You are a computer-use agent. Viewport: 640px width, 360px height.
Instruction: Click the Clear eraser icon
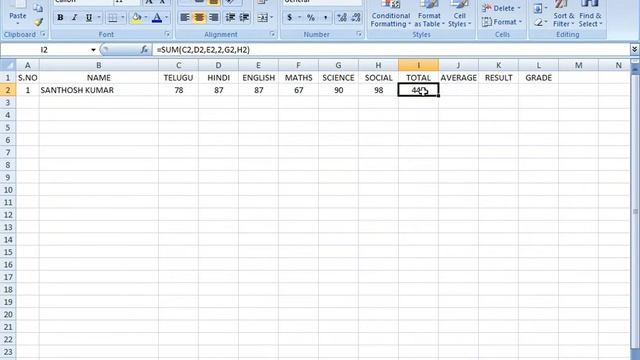[x=538, y=22]
